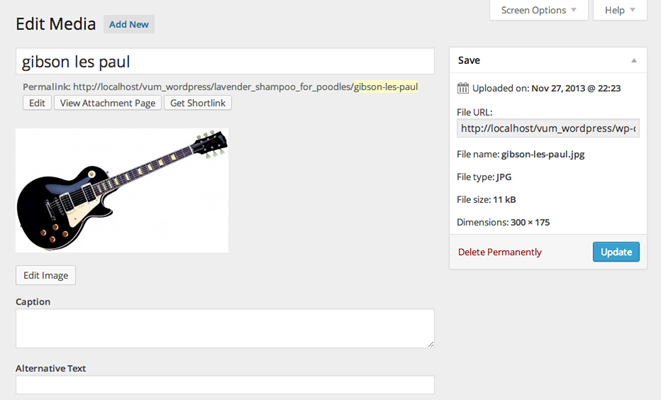661x400 pixels.
Task: Expand the Help dropdown tab
Action: (620, 10)
